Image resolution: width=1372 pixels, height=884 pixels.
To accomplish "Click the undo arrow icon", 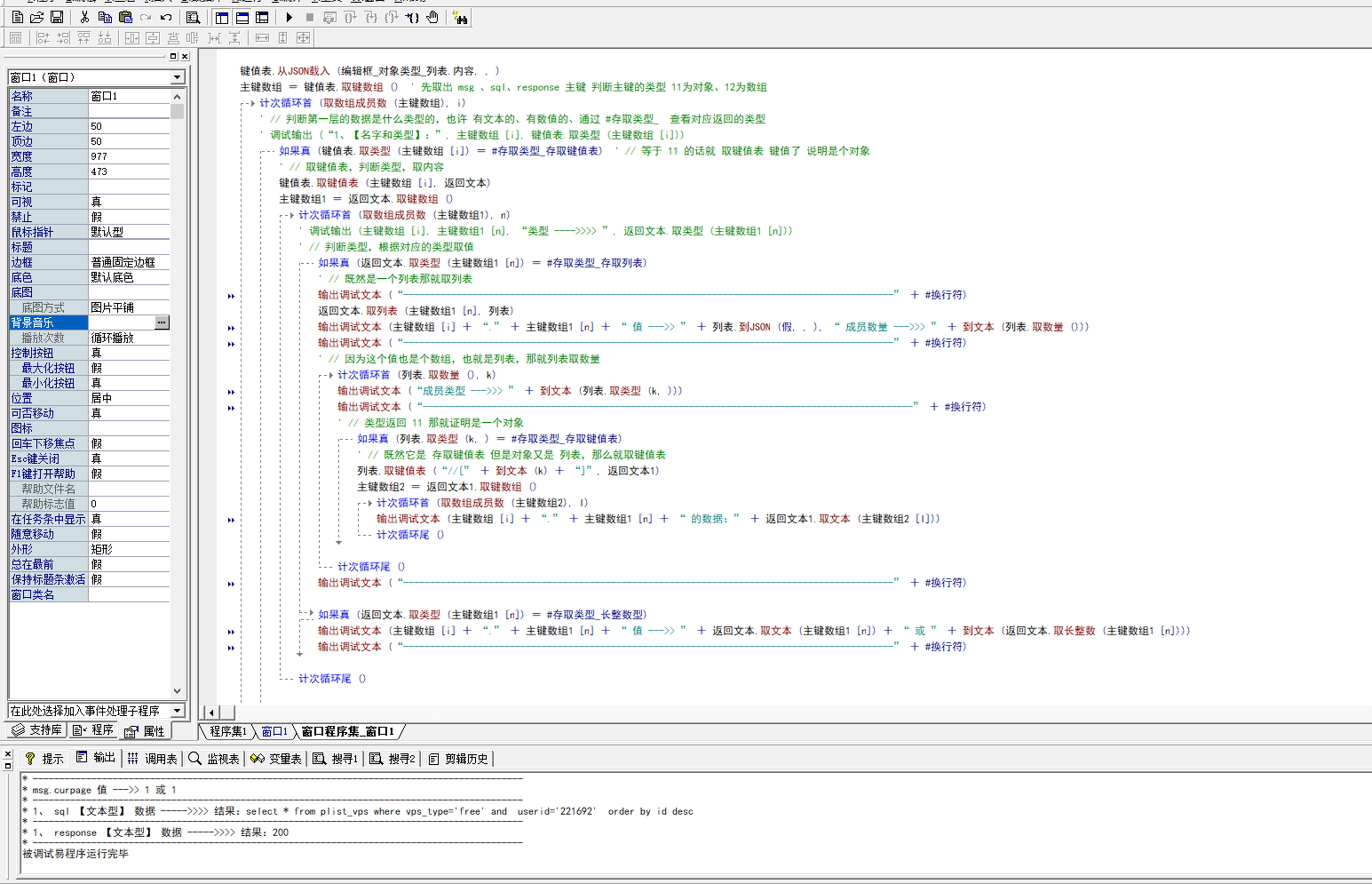I will click(x=166, y=17).
